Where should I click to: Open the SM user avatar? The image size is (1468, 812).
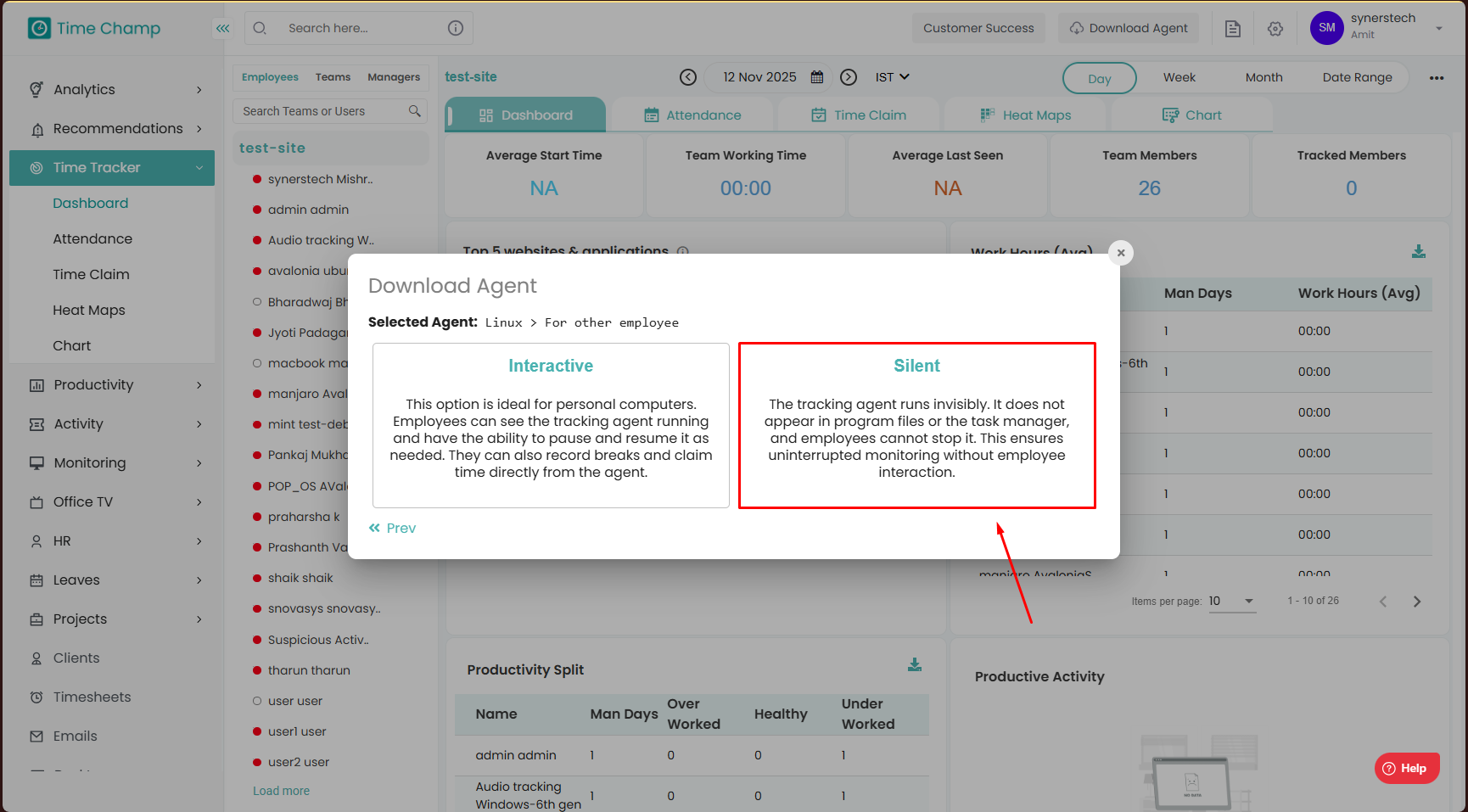[x=1327, y=28]
